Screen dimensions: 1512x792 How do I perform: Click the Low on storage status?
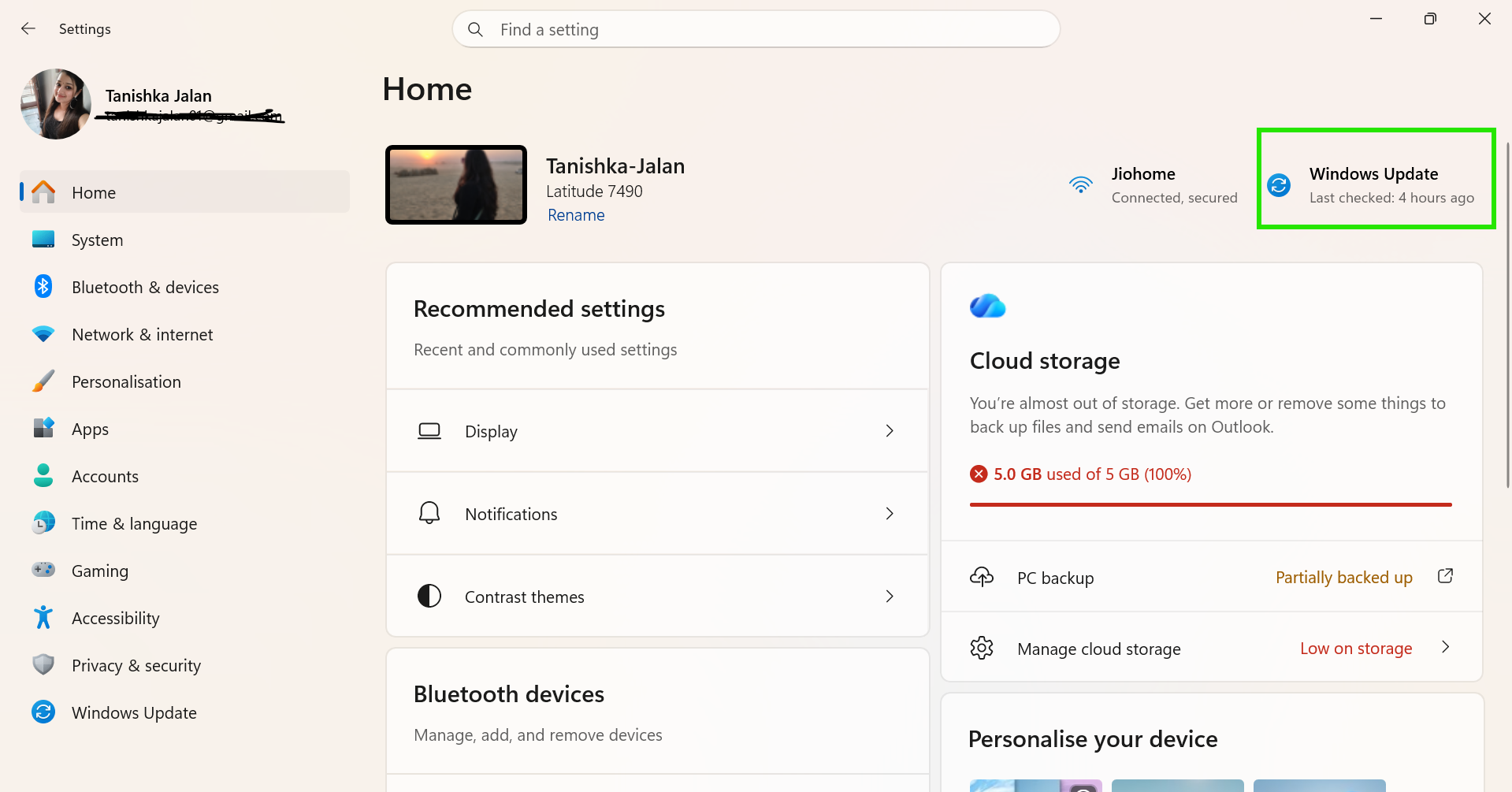(1356, 648)
